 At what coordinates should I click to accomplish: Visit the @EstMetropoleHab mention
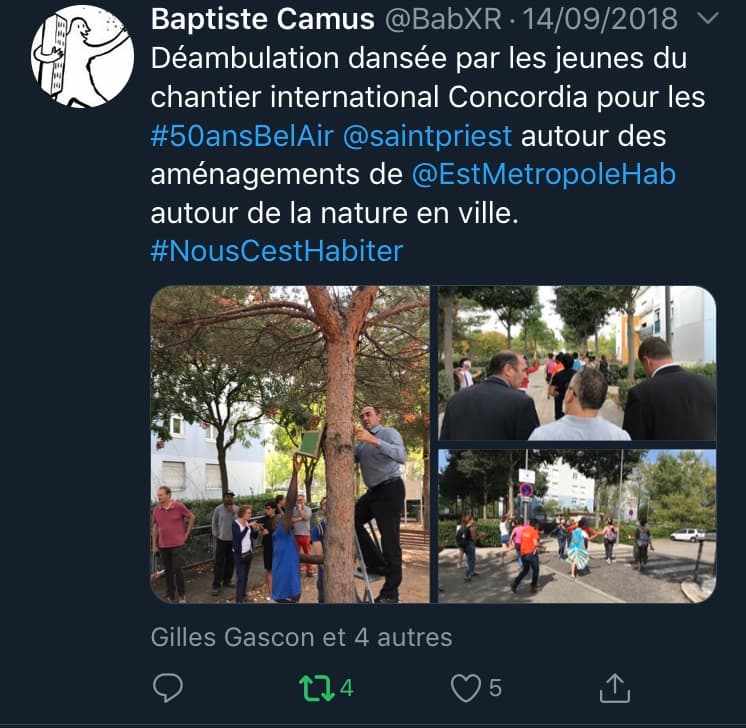tap(543, 174)
